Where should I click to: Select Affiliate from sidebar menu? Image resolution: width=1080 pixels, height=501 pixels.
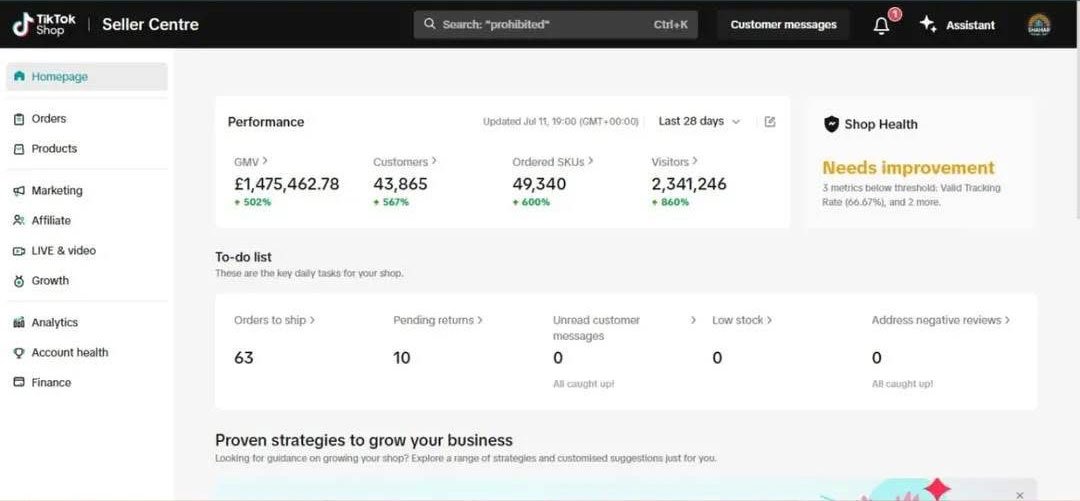pos(50,220)
